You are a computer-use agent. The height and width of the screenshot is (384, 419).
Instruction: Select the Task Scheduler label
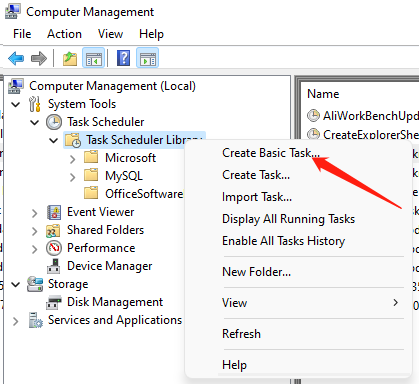(106, 122)
